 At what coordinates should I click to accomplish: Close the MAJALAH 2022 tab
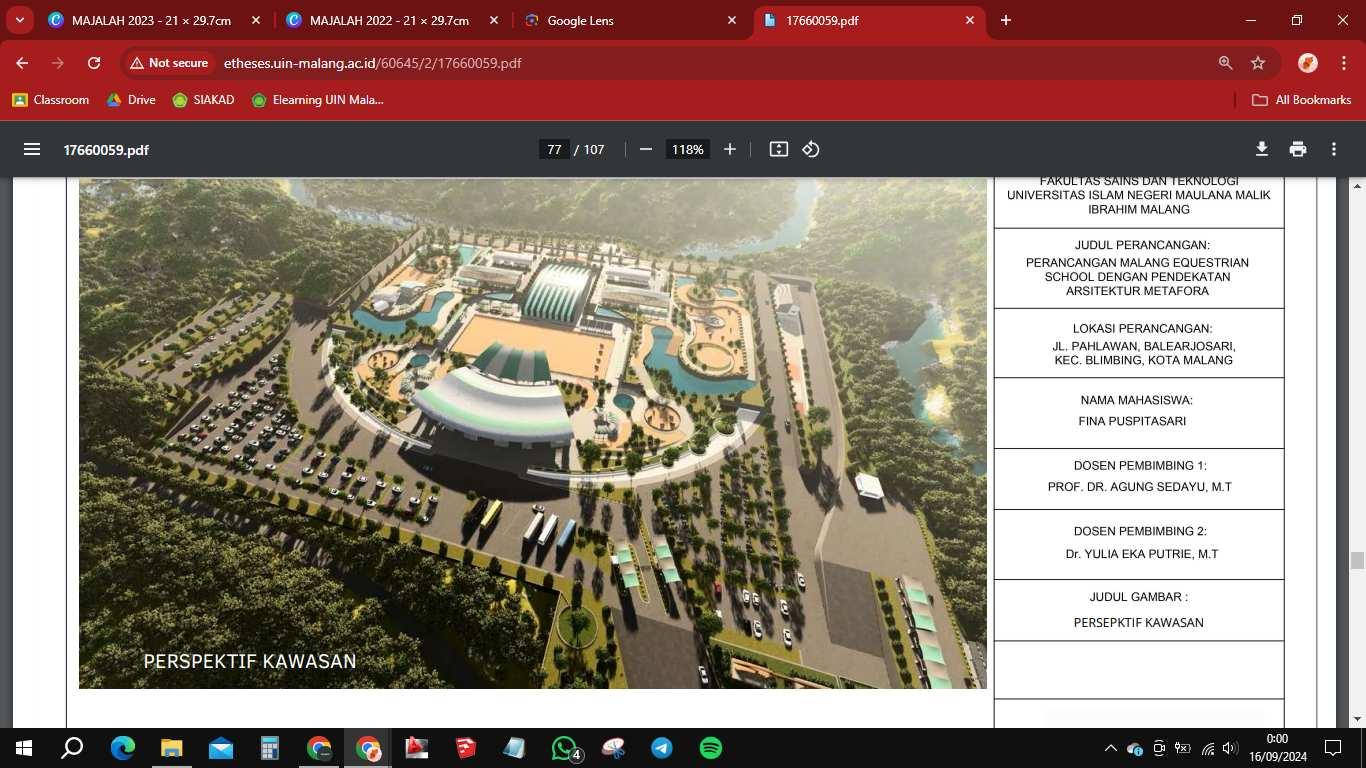494,20
